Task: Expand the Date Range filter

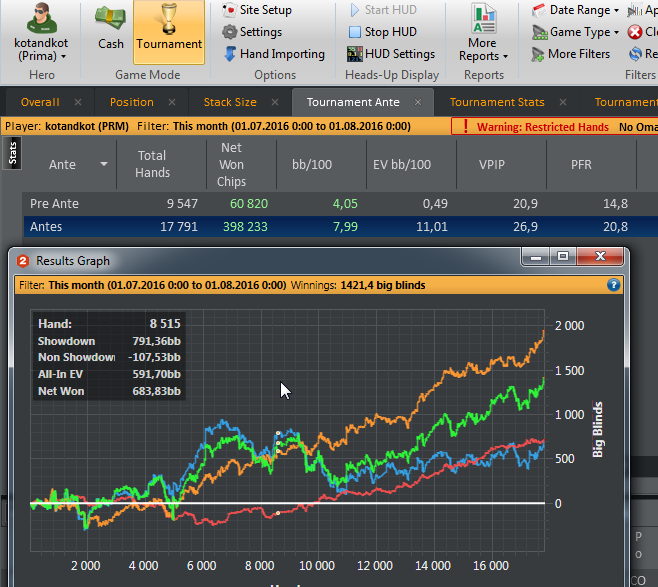Action: coord(575,10)
